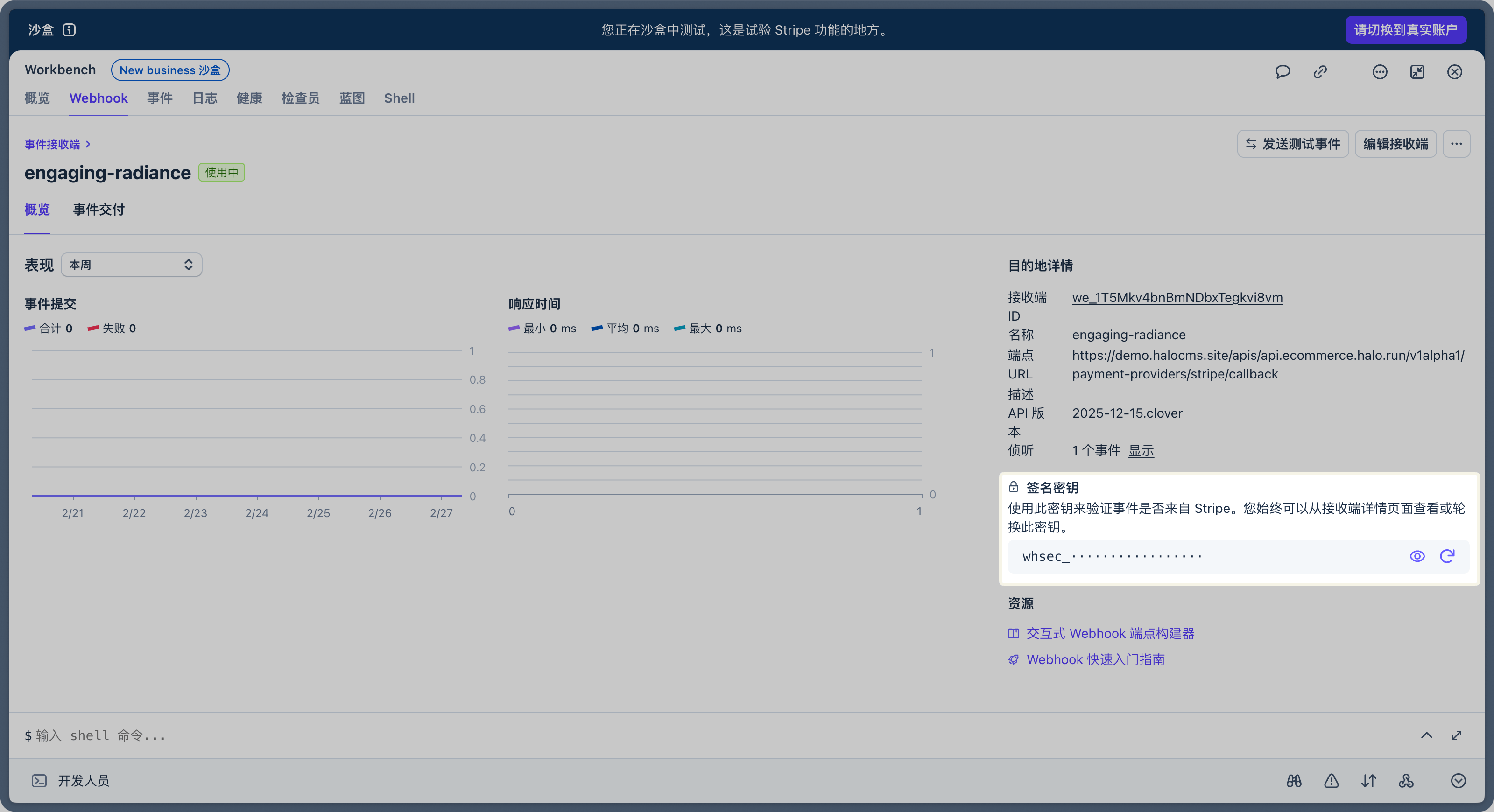This screenshot has height=812, width=1494.
Task: Toggle Workbench pop-out window mode icon
Action: (x=1417, y=72)
